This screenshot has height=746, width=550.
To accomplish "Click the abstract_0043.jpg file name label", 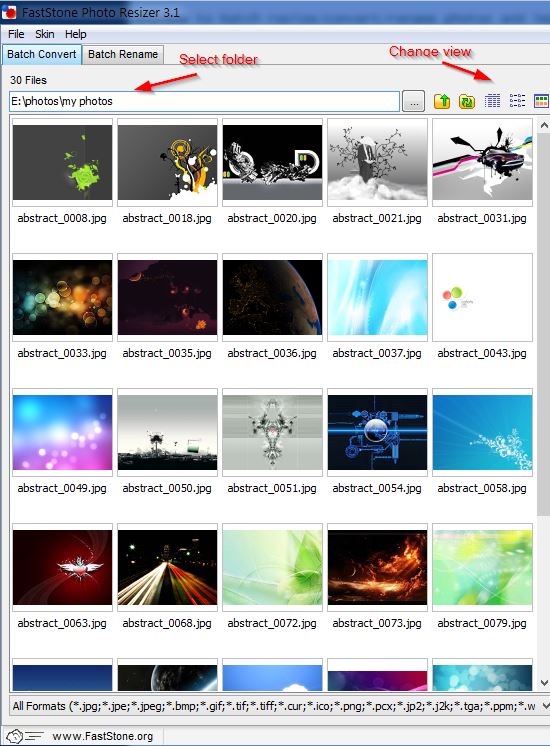I will 482,353.
